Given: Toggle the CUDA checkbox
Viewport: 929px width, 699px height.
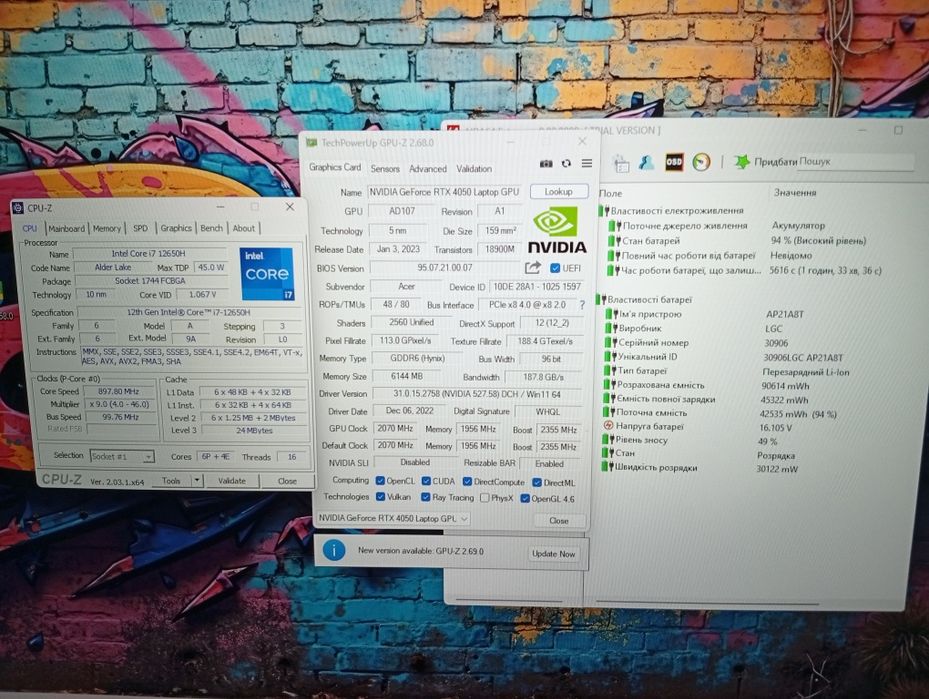Looking at the screenshot, I should click(x=426, y=481).
